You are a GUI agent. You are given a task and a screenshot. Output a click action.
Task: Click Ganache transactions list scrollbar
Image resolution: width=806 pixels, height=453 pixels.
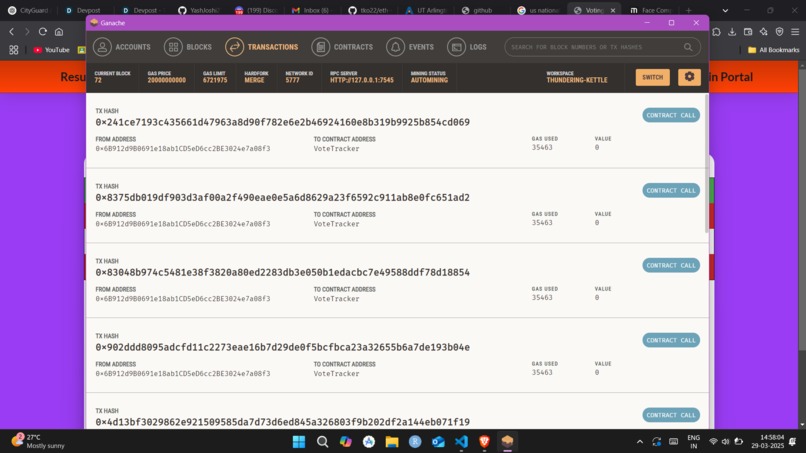pos(706,163)
